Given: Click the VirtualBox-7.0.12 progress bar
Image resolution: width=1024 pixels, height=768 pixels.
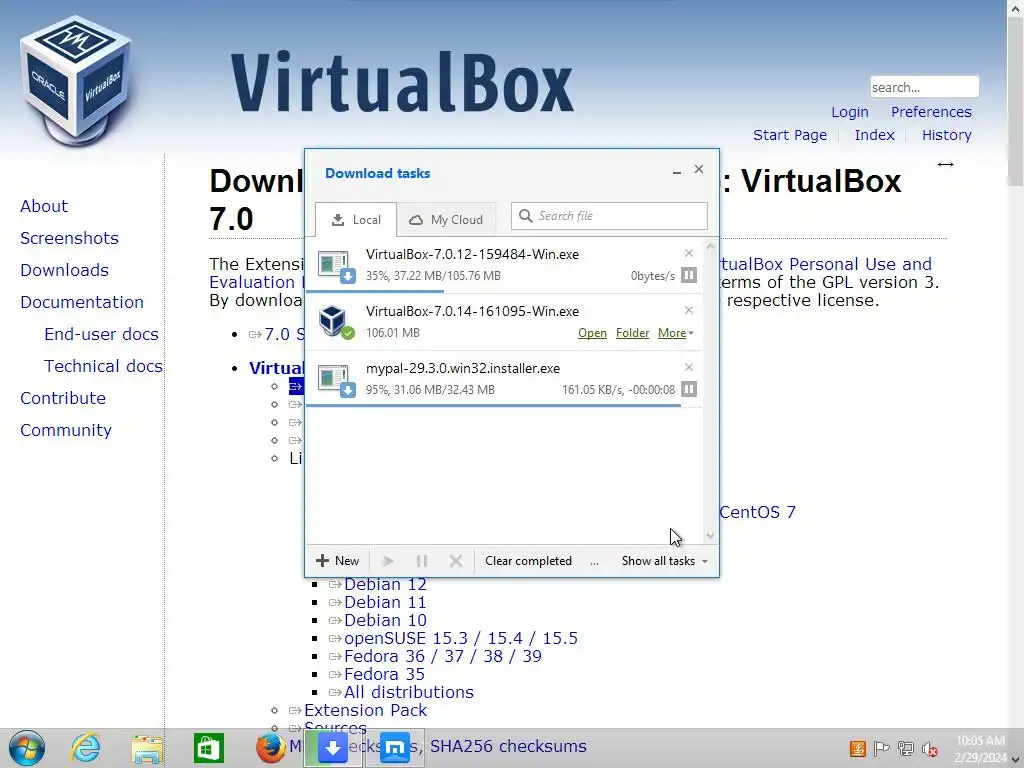Looking at the screenshot, I should [x=504, y=291].
